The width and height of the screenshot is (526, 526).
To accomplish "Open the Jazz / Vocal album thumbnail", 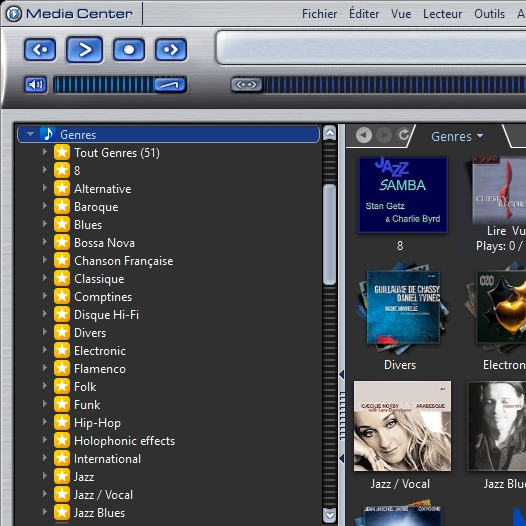I will (402, 426).
